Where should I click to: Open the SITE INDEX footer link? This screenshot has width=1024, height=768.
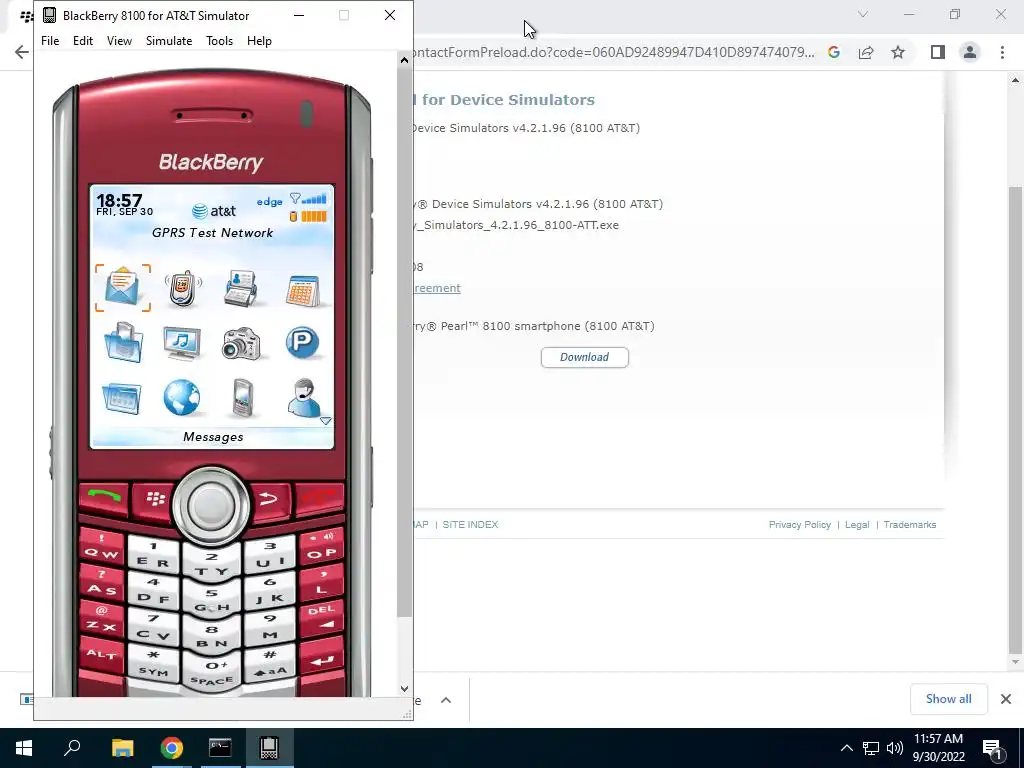pyautogui.click(x=470, y=524)
